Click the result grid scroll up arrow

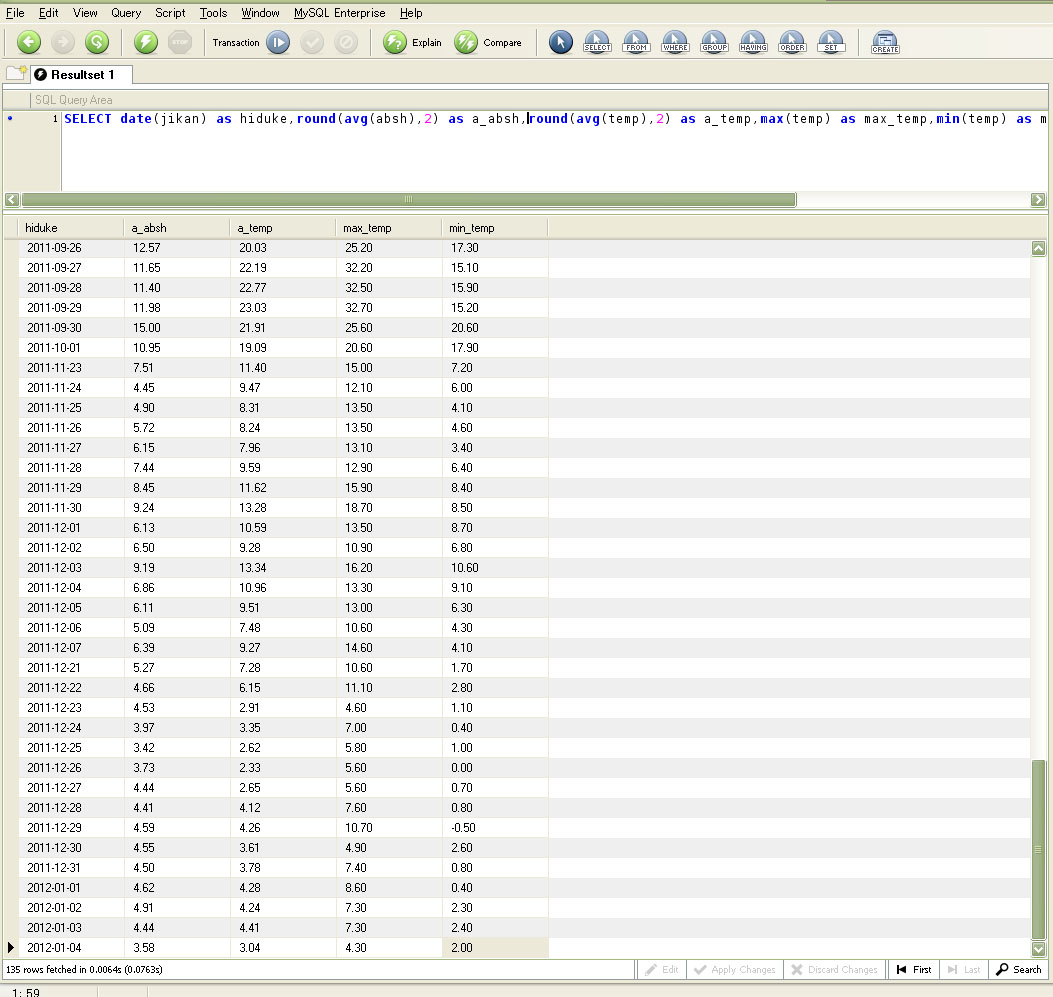[x=1038, y=248]
